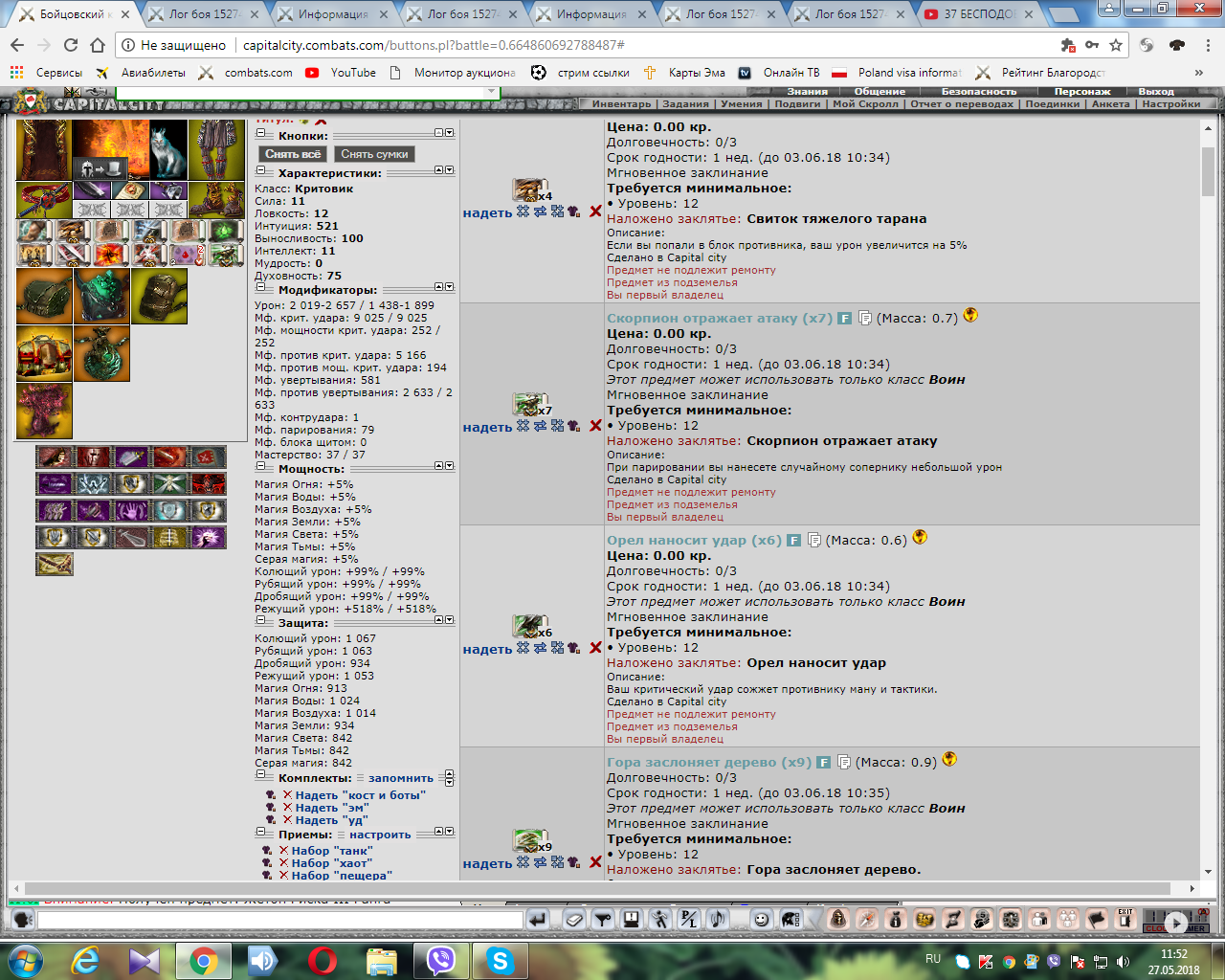Click the shirt icon beside x6 scroll
1225x980 pixels.
pyautogui.click(x=574, y=648)
